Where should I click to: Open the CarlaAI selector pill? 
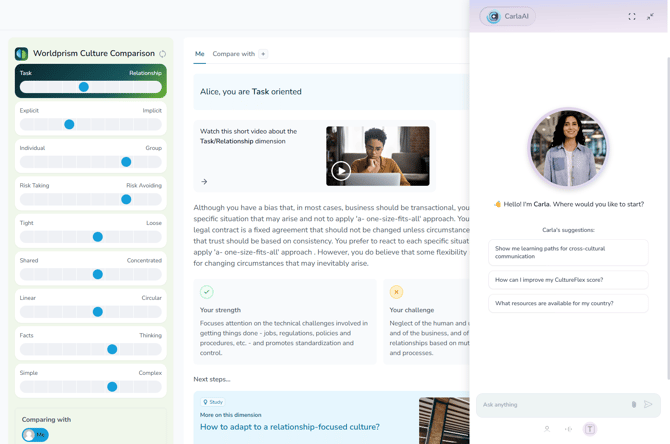(507, 16)
